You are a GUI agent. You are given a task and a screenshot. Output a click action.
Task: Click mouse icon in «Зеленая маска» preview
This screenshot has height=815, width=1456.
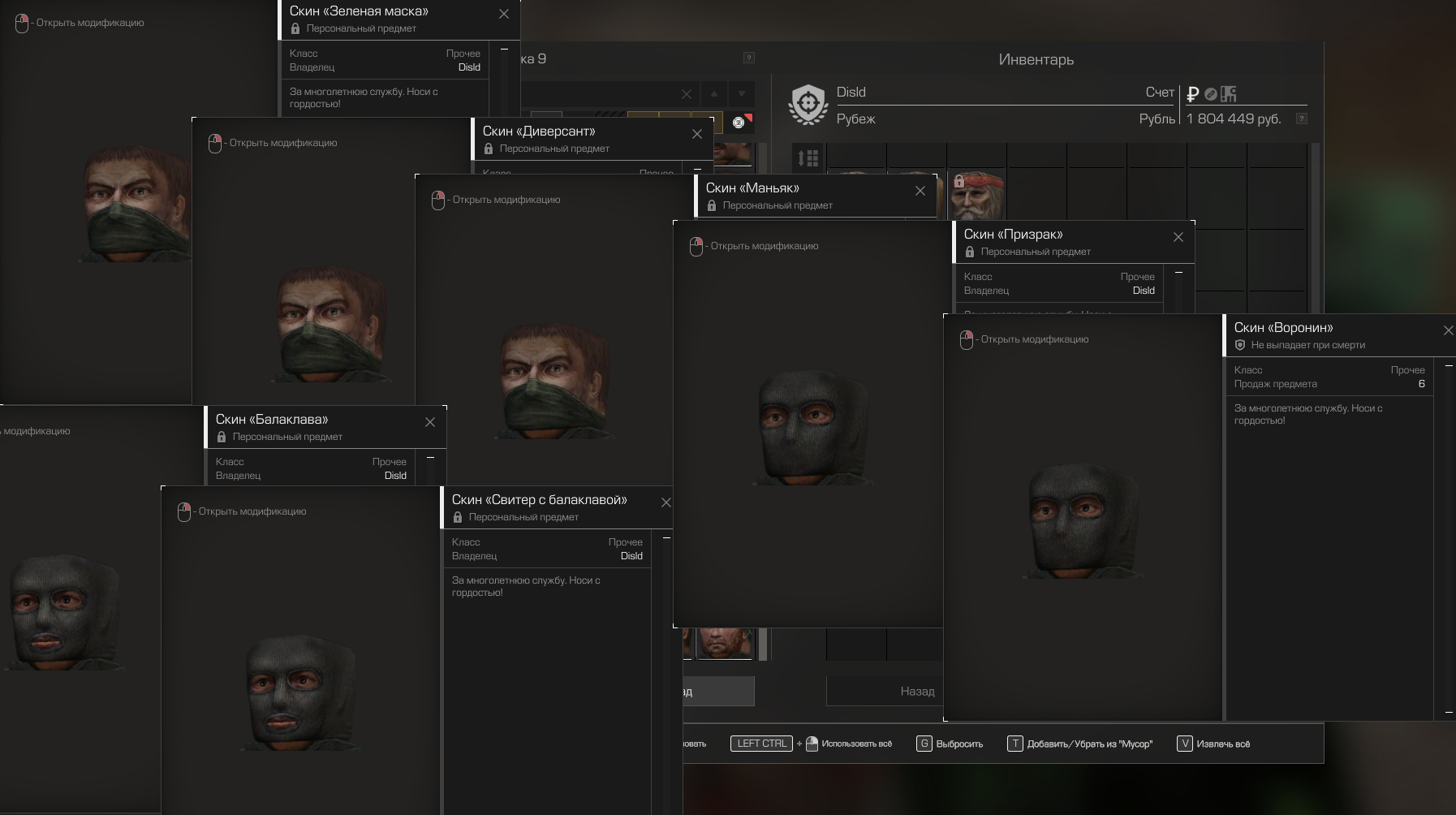(22, 24)
